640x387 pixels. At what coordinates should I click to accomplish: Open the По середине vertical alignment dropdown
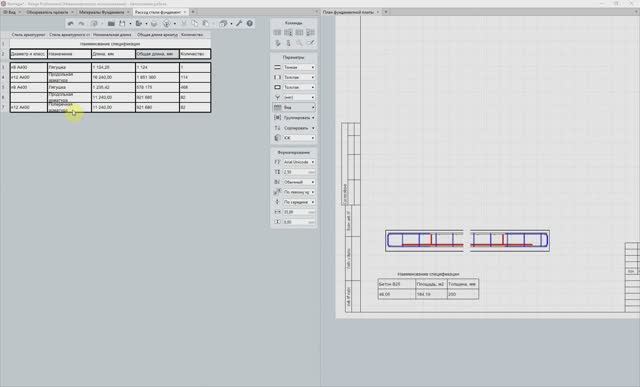pos(299,202)
